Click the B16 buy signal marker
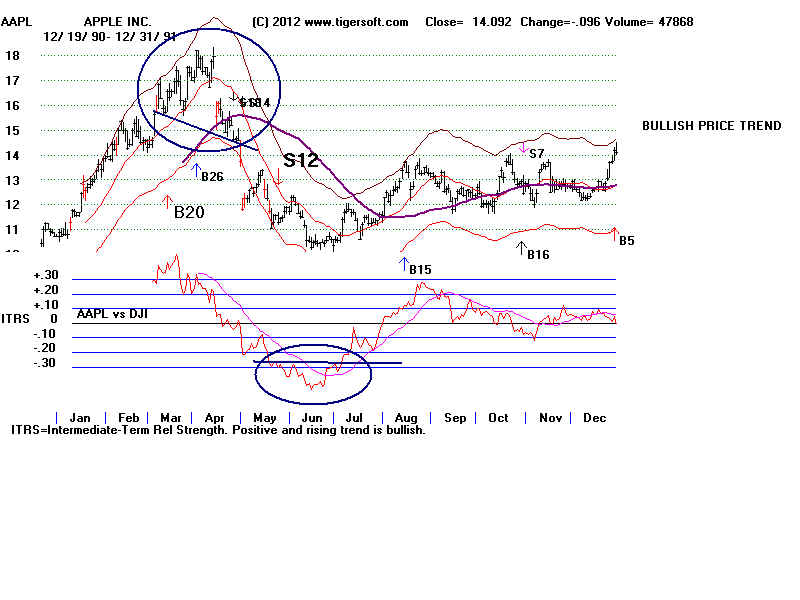The image size is (800, 600). pyautogui.click(x=522, y=250)
